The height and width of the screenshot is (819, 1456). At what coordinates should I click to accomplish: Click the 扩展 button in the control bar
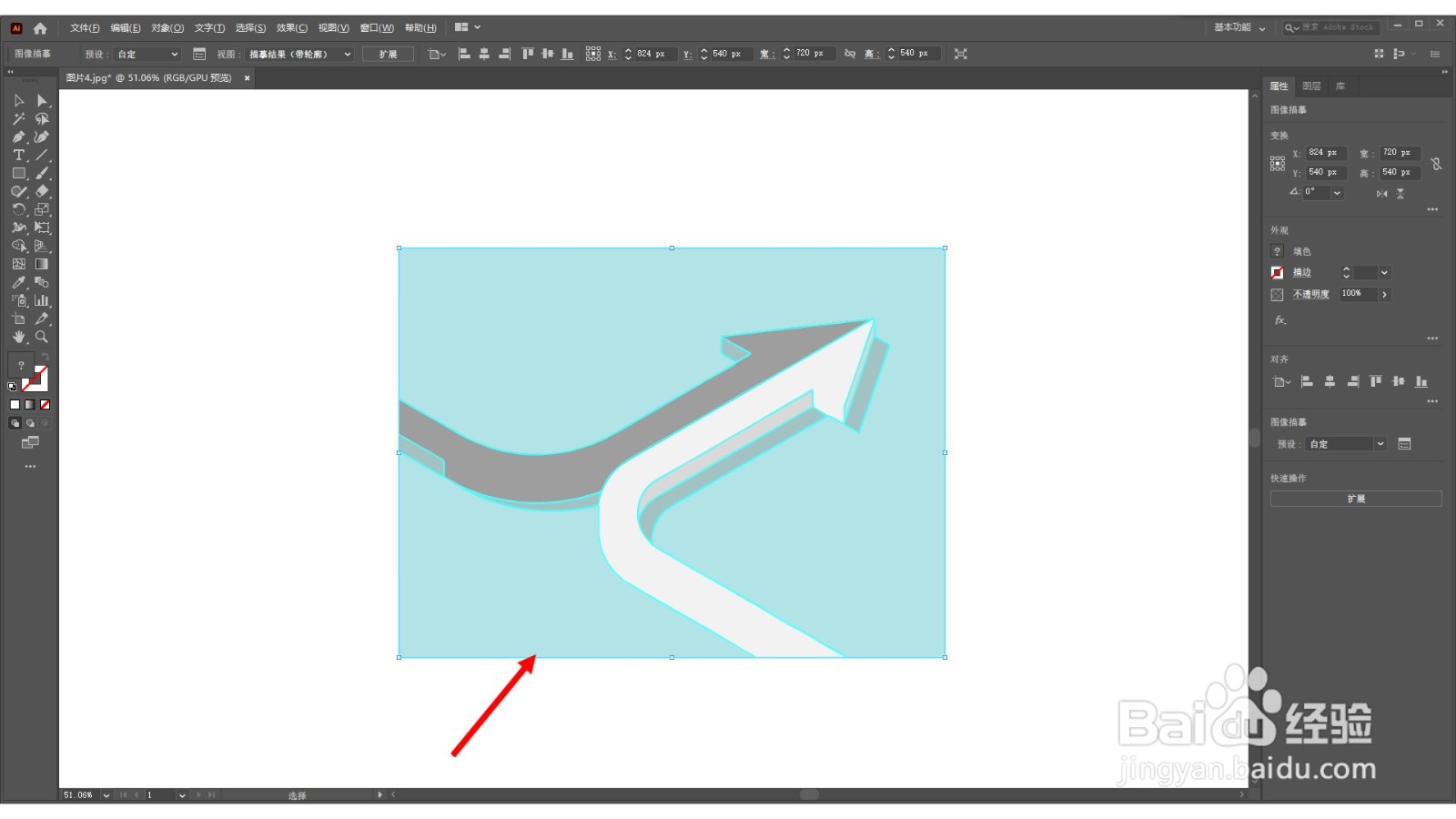(389, 55)
